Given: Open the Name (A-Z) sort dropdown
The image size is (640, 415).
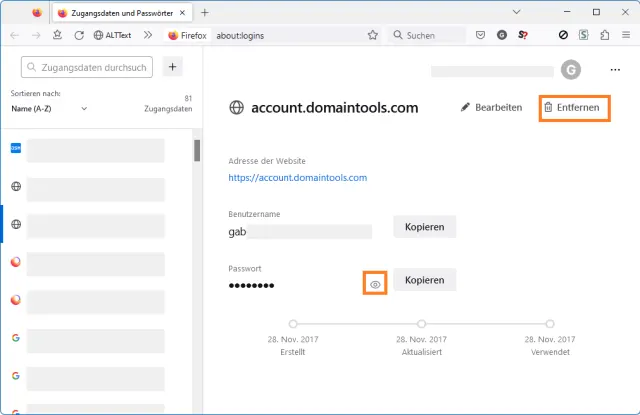Looking at the screenshot, I should coord(49,109).
